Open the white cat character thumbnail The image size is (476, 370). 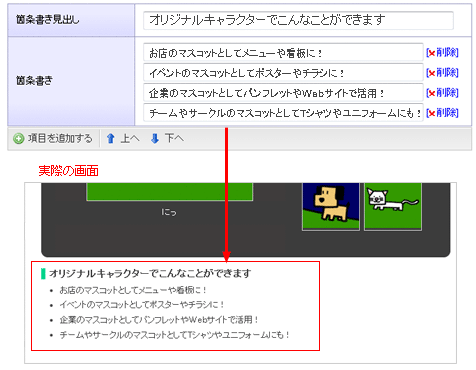(393, 206)
